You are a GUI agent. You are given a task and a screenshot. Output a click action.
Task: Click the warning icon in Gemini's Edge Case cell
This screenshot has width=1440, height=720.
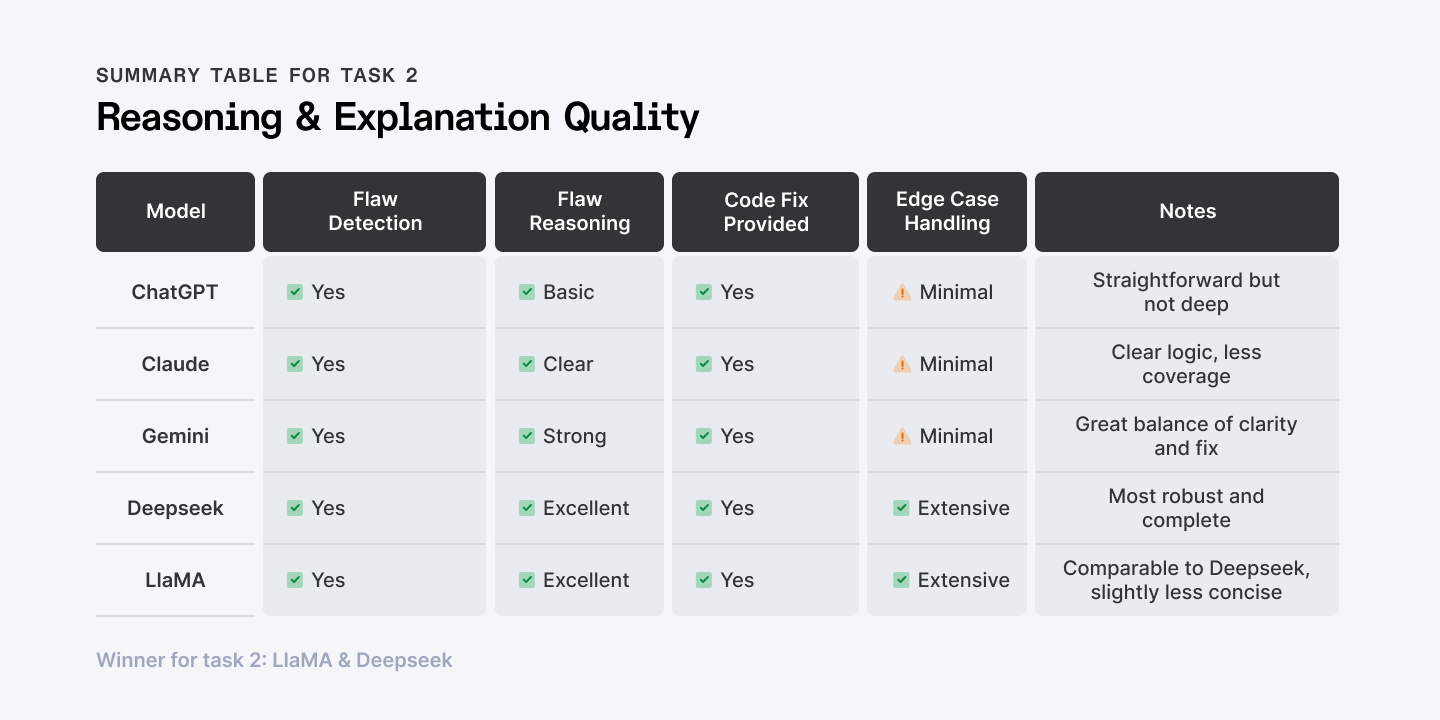(x=902, y=436)
